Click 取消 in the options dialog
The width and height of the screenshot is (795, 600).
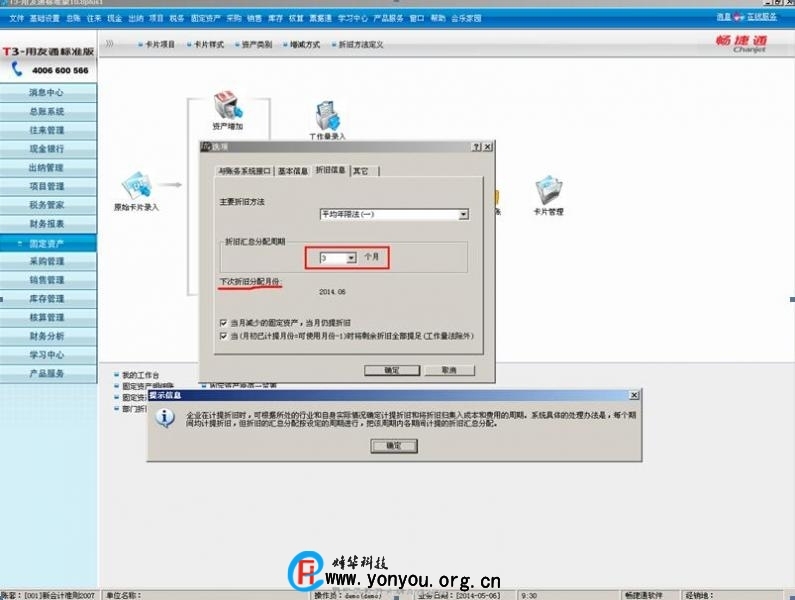pos(449,370)
